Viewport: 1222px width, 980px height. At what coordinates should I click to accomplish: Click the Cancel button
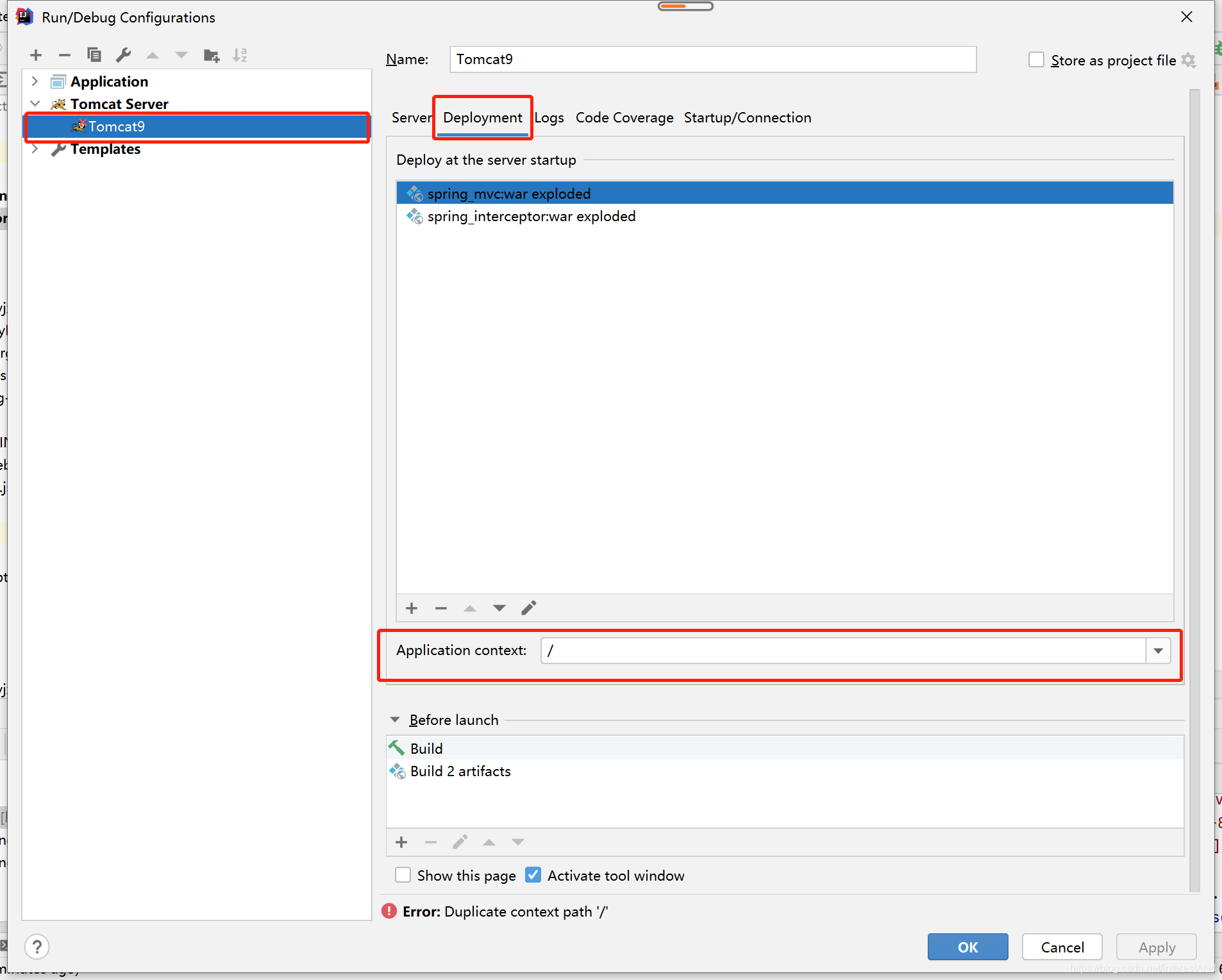click(1062, 947)
